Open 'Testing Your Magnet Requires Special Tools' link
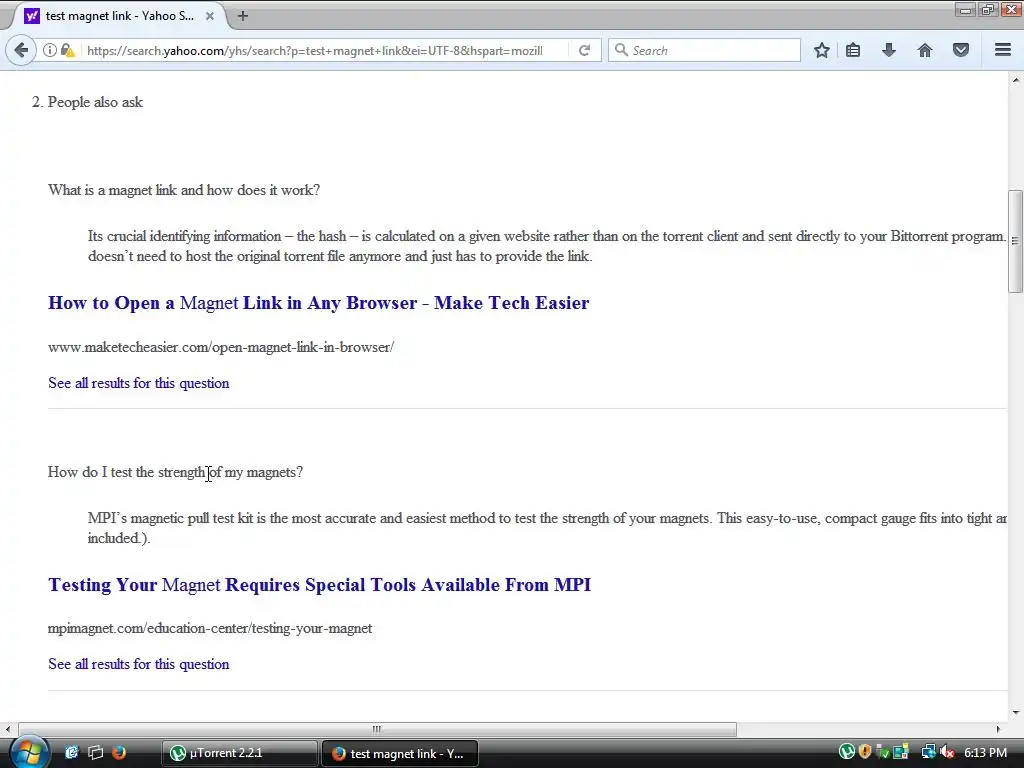Screen dimensions: 1024x768 click(x=319, y=584)
